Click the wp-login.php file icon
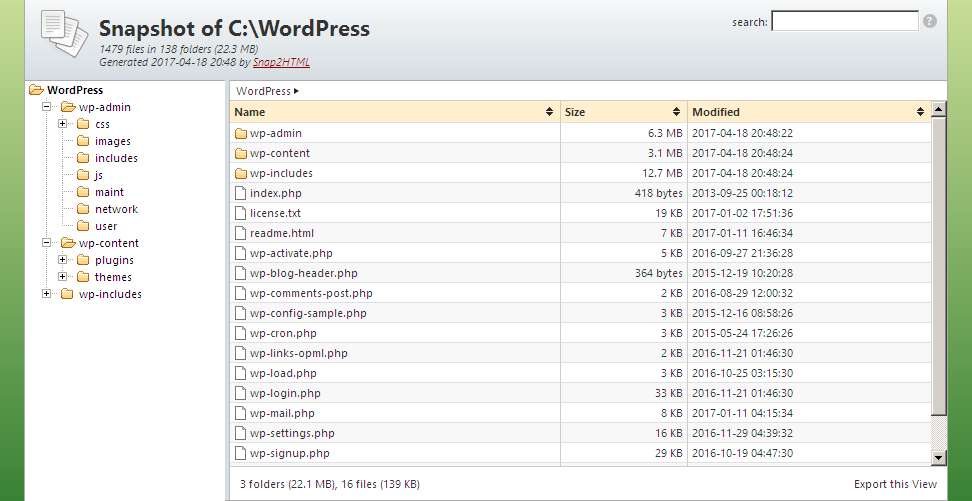Viewport: 972px width, 501px height. [x=241, y=393]
